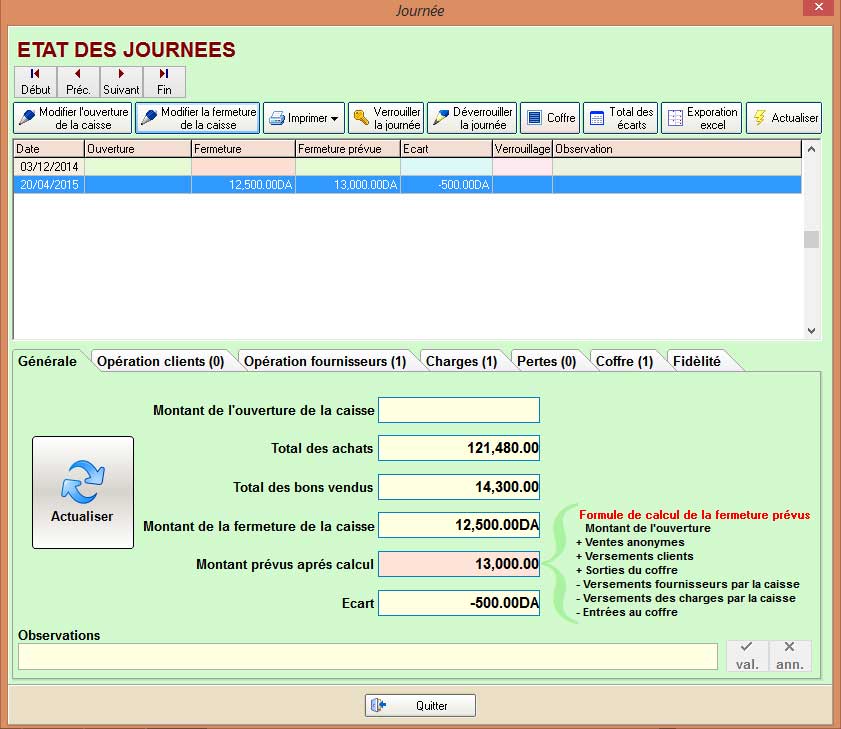Click the Total des bons vendus field
The height and width of the screenshot is (729, 841).
pos(459,487)
